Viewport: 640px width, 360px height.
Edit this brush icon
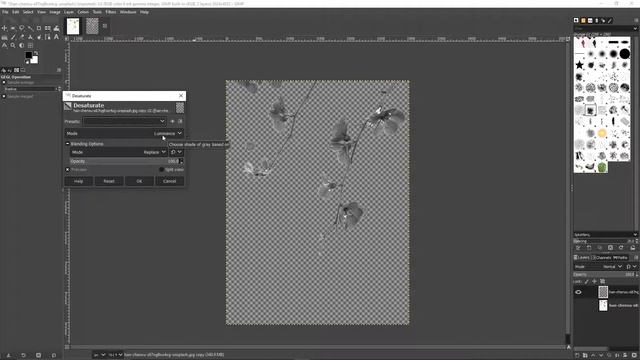[x=578, y=248]
